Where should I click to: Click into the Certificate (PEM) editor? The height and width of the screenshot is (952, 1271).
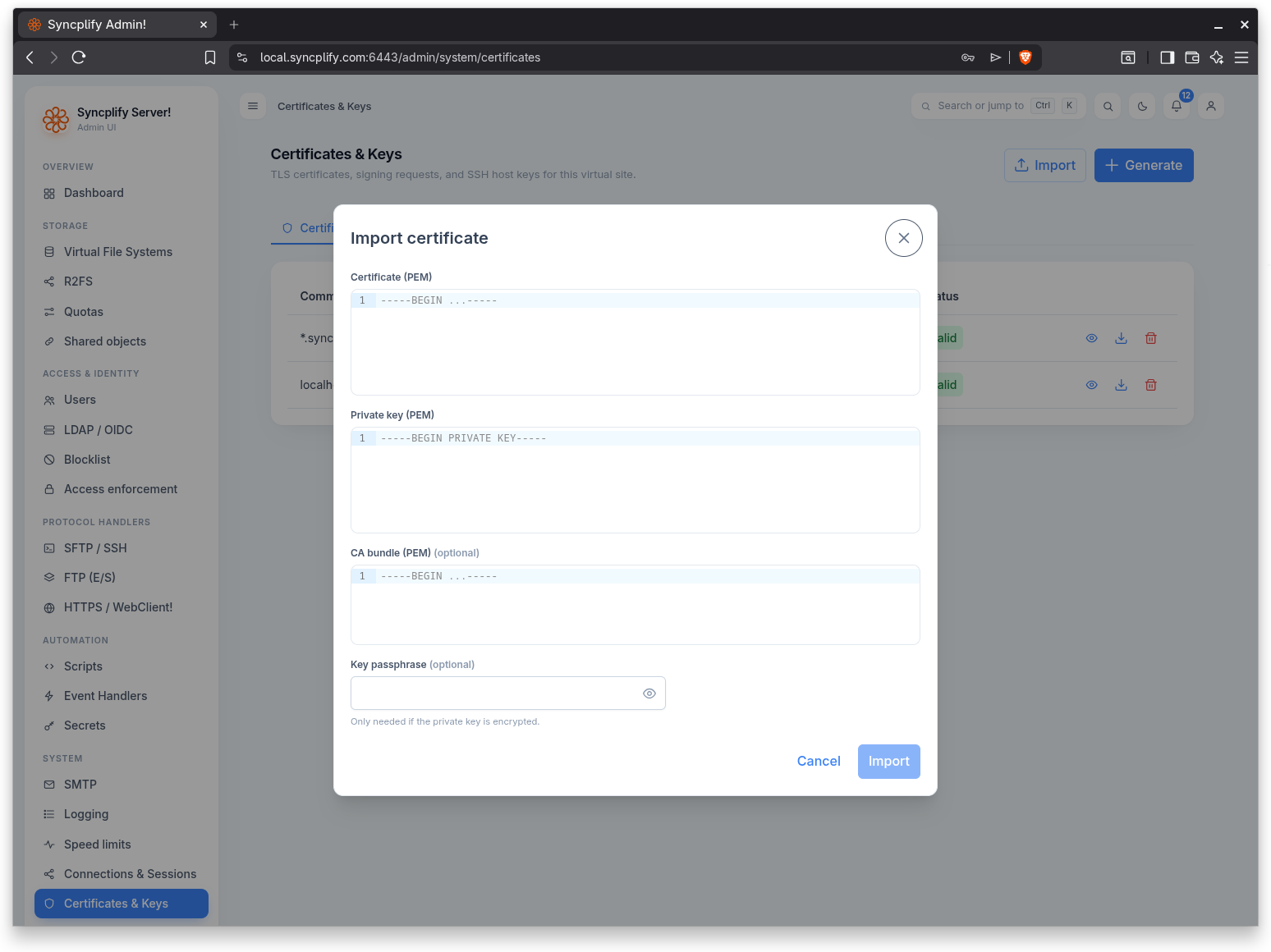coord(635,342)
